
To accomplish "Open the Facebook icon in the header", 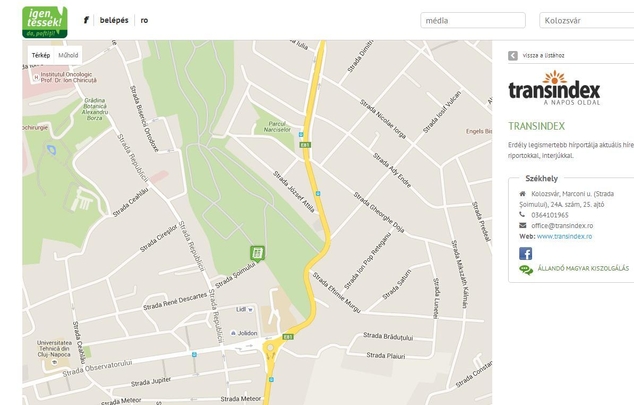I will (86, 20).
